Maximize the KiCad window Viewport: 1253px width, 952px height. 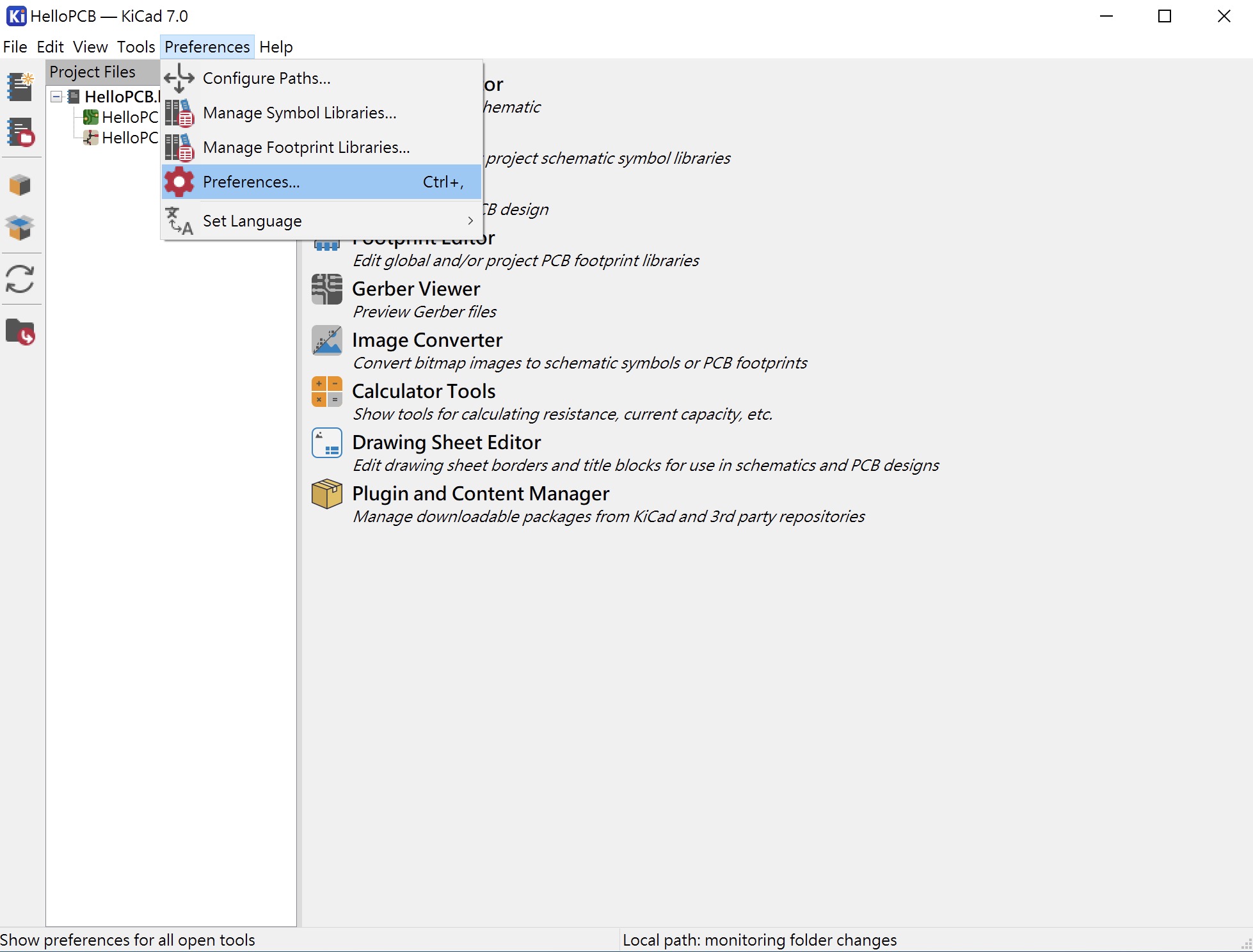point(1165,16)
